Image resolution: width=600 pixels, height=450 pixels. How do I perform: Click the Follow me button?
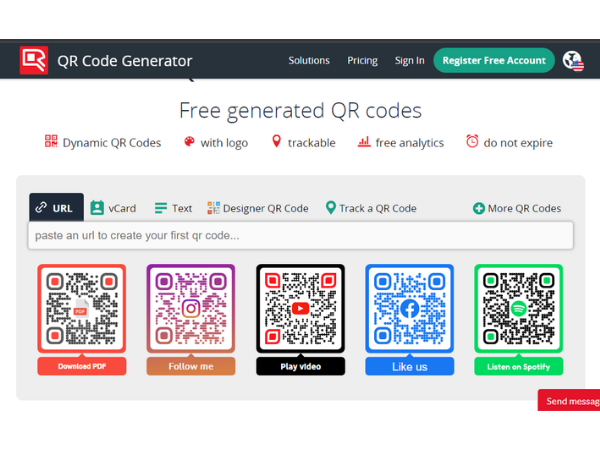coord(191,366)
